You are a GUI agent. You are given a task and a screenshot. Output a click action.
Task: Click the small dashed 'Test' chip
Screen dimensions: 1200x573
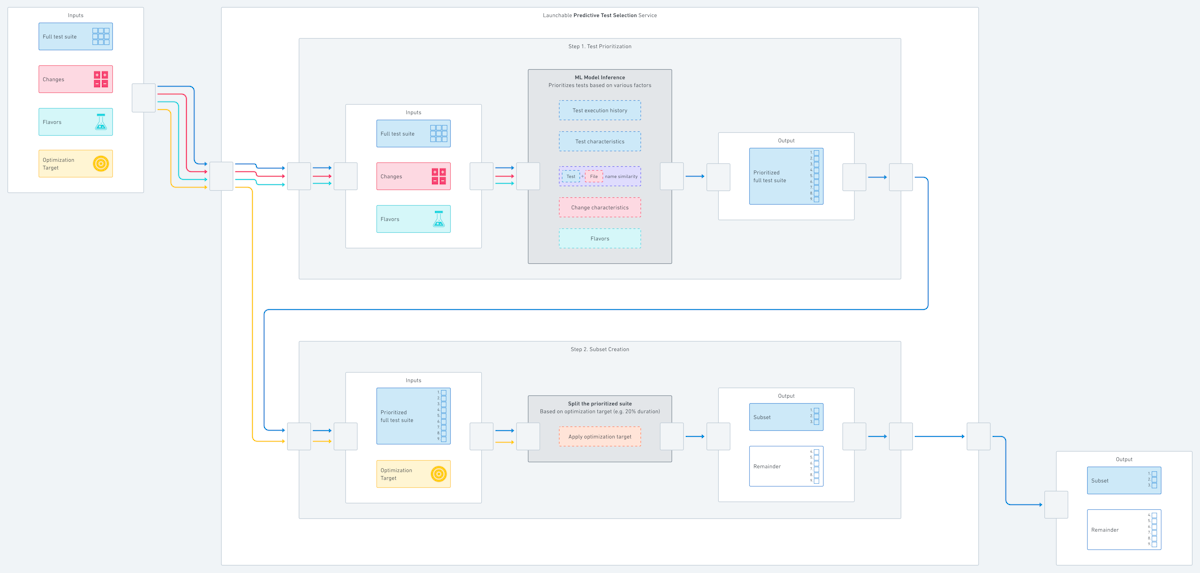pyautogui.click(x=571, y=176)
